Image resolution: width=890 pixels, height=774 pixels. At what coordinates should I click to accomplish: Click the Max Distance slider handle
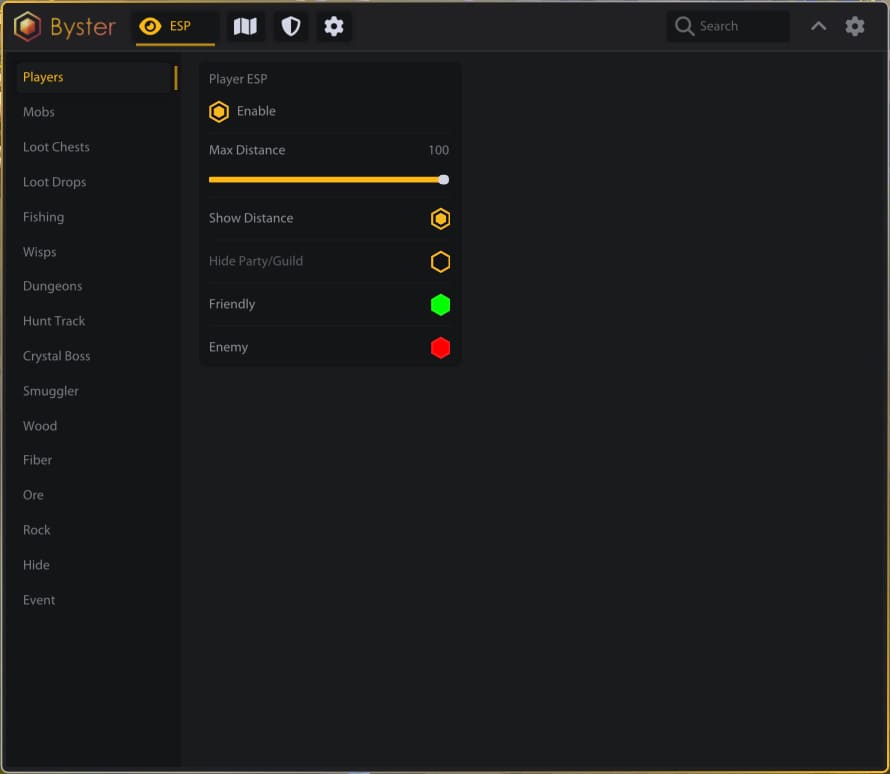coord(444,180)
